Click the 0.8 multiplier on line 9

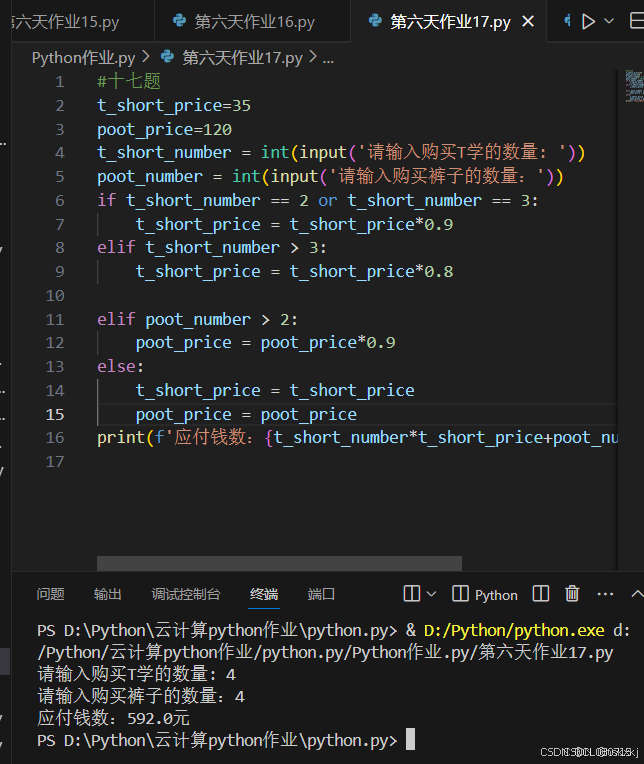(x=438, y=271)
